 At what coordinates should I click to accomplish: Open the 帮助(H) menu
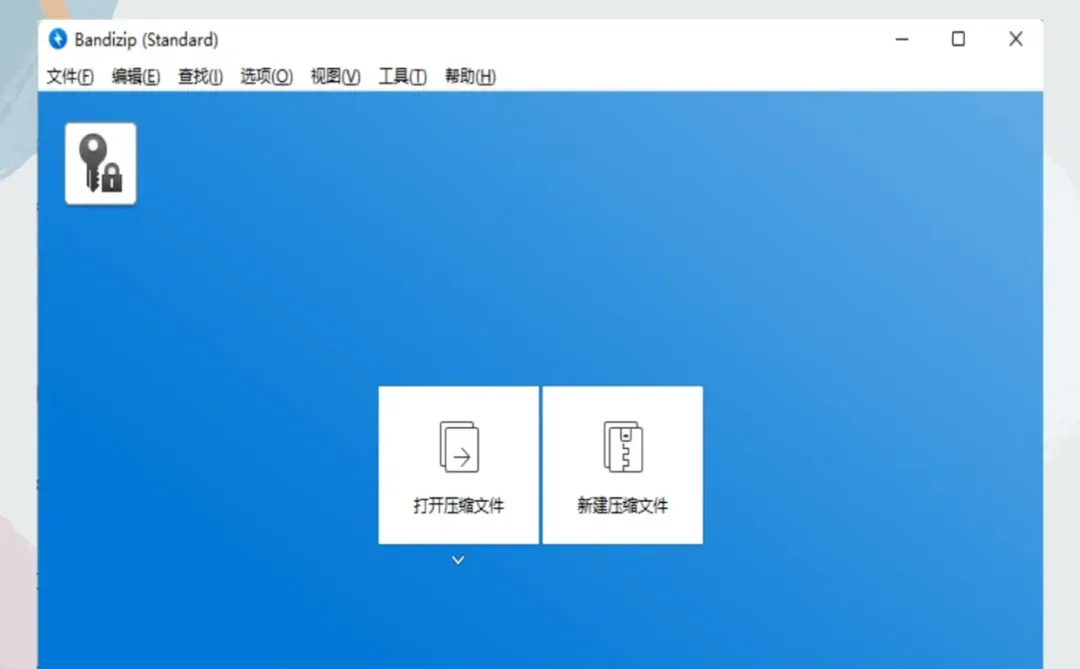point(468,76)
